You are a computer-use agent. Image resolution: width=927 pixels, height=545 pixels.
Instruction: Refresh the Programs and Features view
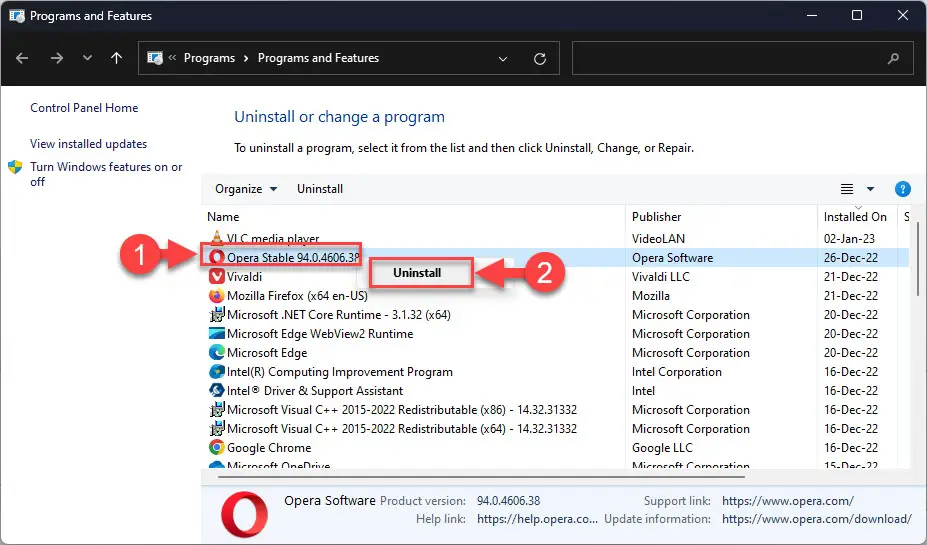point(540,59)
